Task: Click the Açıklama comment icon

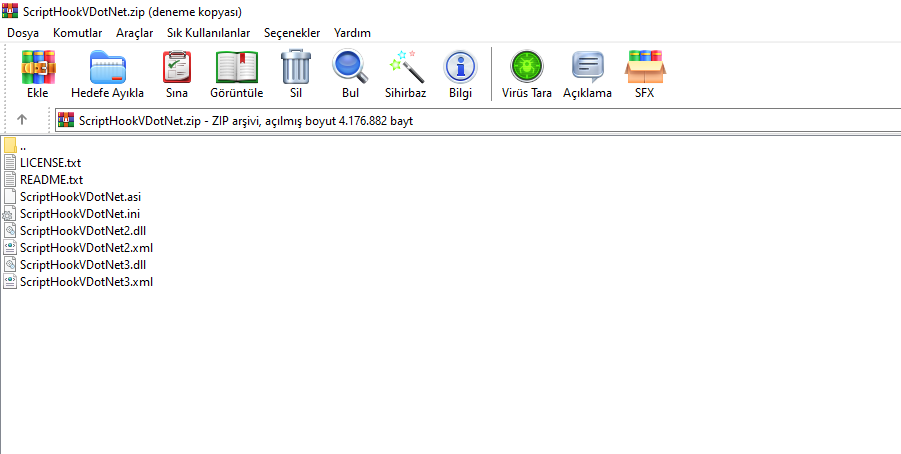Action: click(587, 67)
